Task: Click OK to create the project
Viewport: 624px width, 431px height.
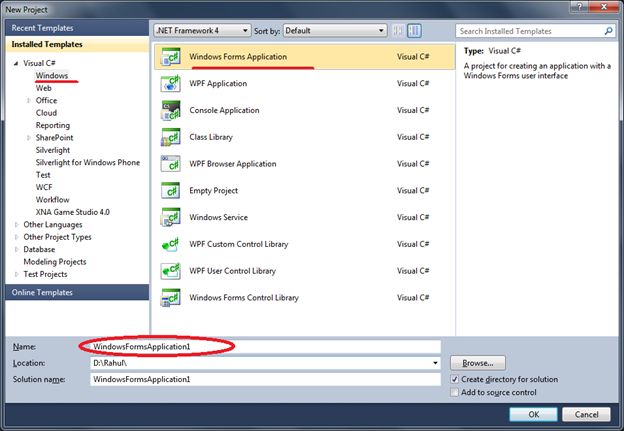Action: click(x=533, y=414)
